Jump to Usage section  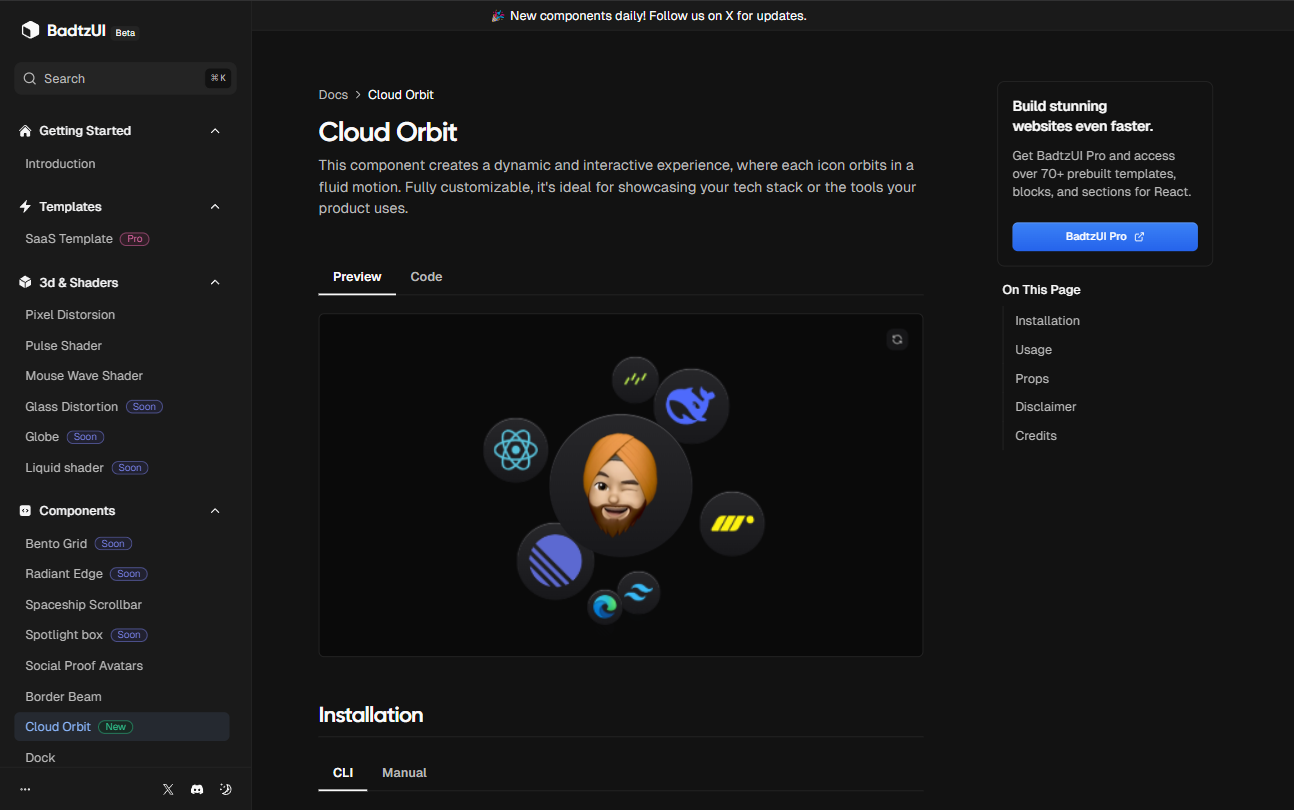tap(1033, 350)
